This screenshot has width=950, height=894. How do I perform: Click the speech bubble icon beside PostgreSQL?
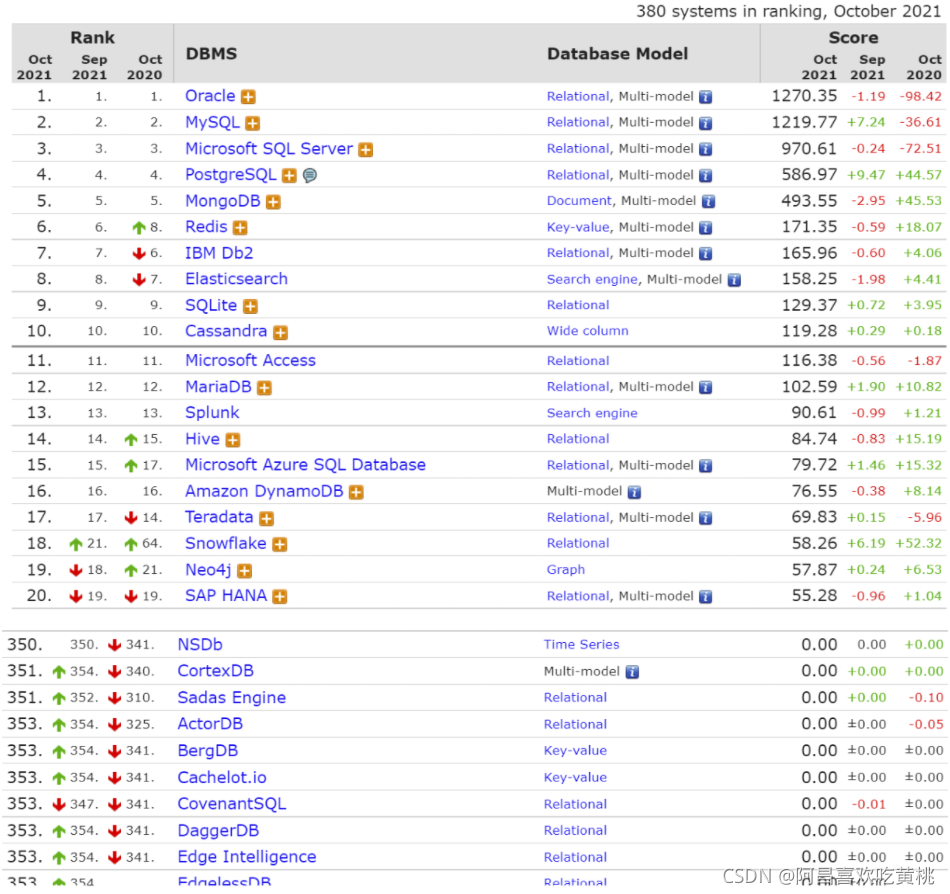coord(310,176)
